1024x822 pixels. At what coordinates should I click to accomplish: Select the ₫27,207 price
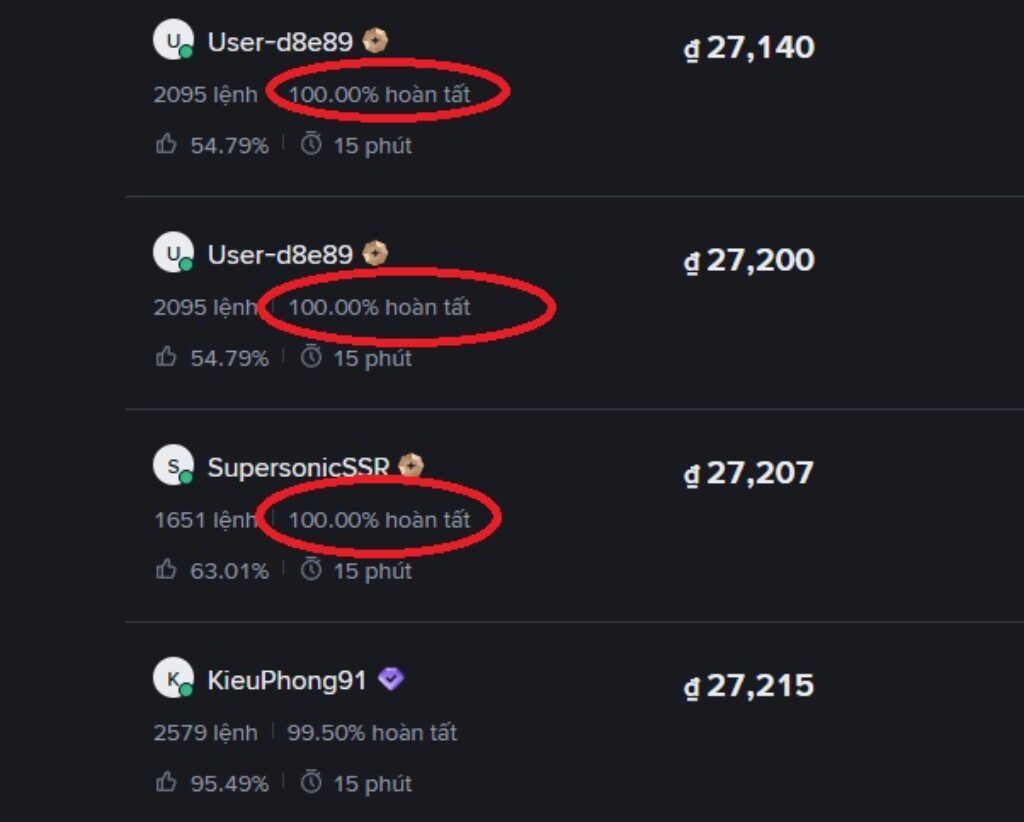point(749,473)
